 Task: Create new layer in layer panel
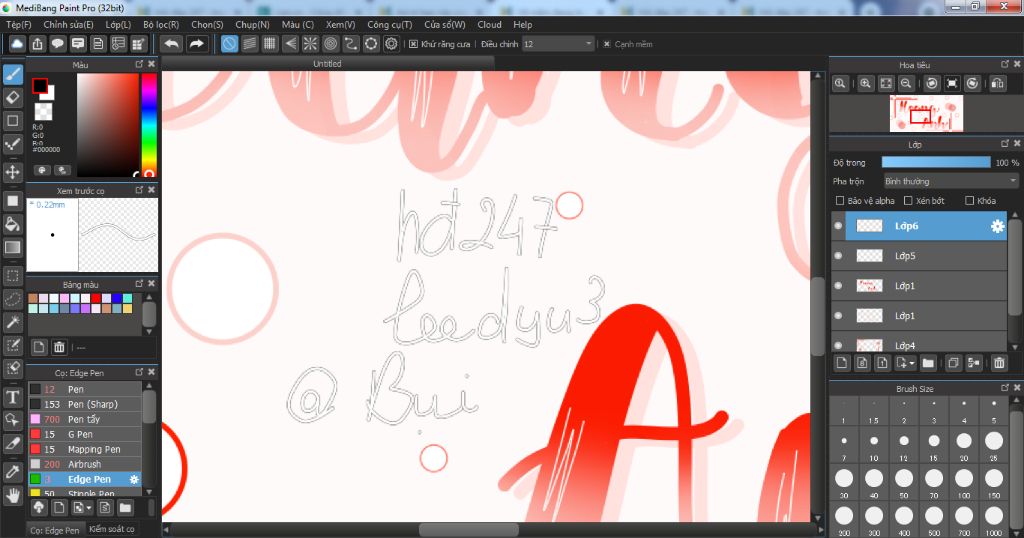(x=842, y=363)
